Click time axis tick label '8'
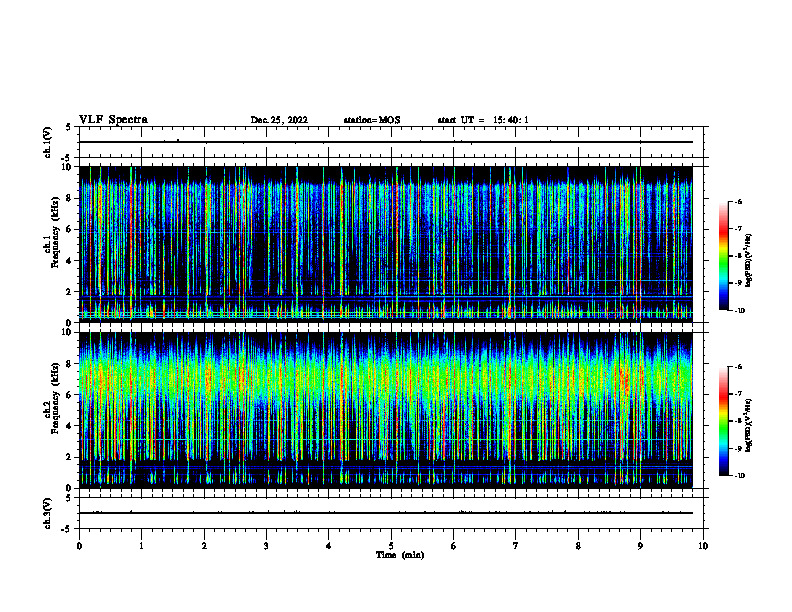 pyautogui.click(x=578, y=546)
